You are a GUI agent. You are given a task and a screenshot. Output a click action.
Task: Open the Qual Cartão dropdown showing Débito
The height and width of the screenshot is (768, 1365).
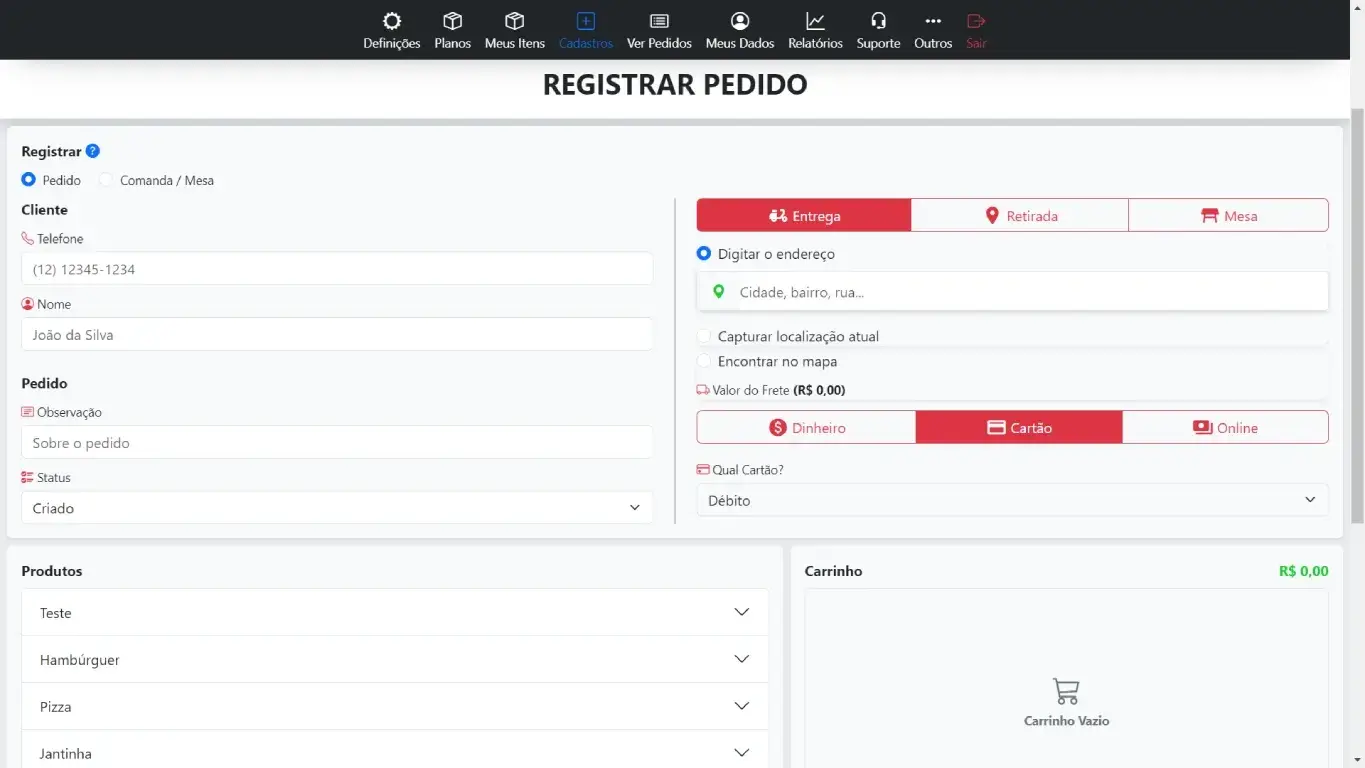[1012, 500]
